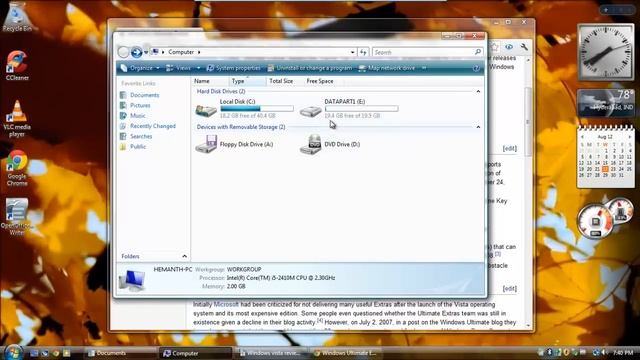
Task: Show more toolbar commands chevron
Action: (x=424, y=68)
